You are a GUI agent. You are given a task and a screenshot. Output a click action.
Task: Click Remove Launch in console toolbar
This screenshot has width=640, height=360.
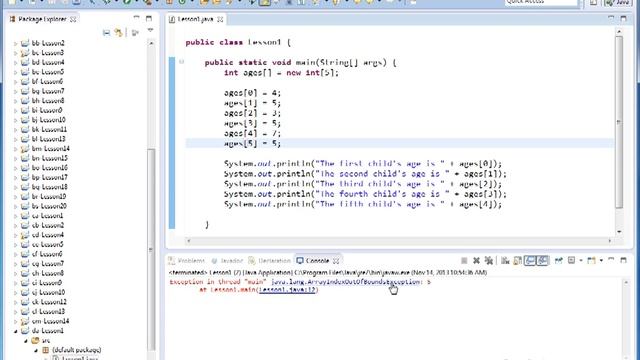tap(476, 260)
